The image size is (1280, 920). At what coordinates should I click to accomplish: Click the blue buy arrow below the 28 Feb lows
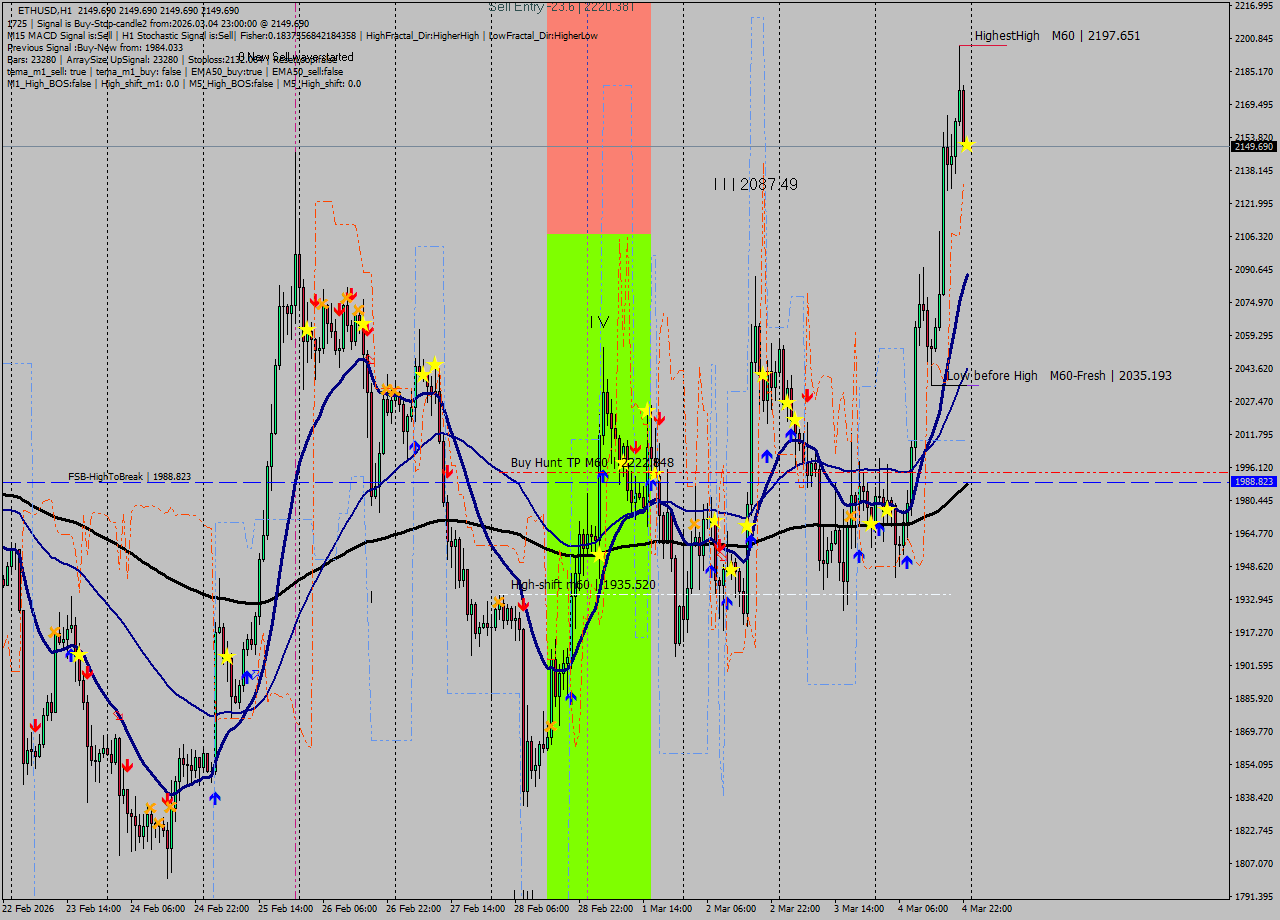(573, 698)
